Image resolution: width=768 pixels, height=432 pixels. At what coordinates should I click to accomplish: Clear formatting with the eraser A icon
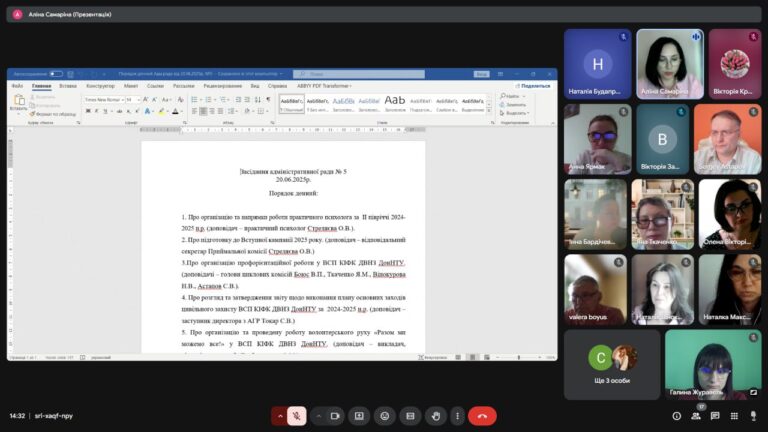(180, 99)
